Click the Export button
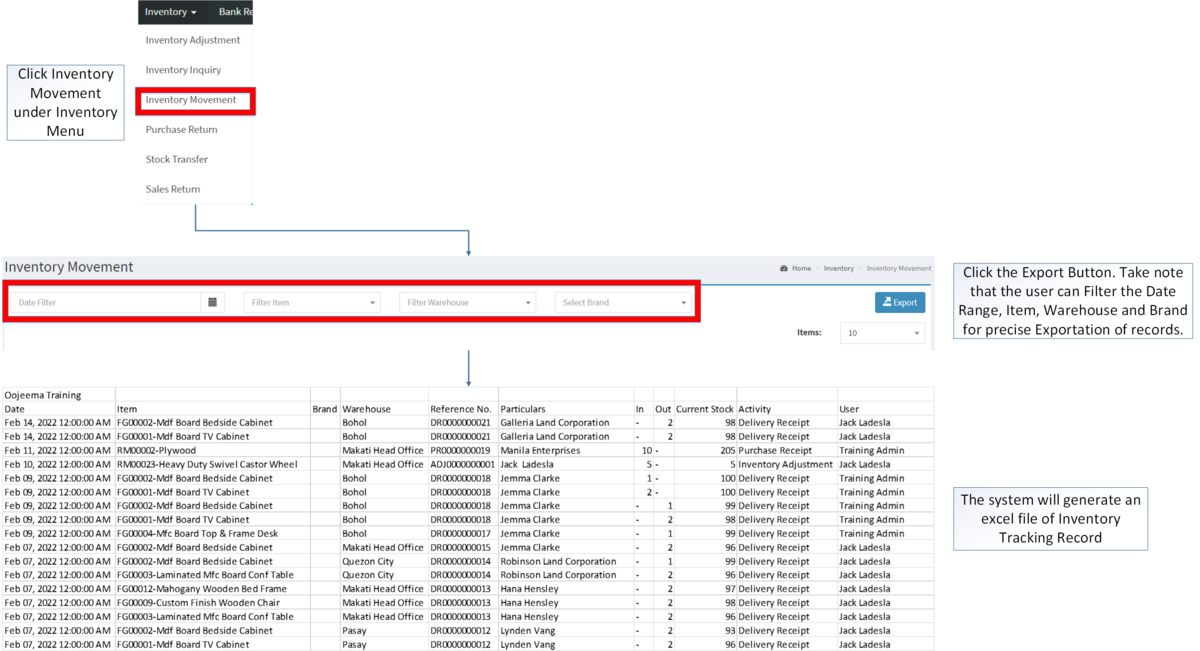1200x651 pixels. pos(899,302)
